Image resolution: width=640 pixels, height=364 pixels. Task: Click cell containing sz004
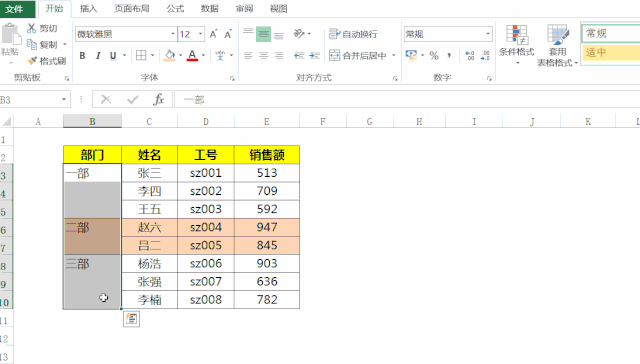tap(206, 227)
